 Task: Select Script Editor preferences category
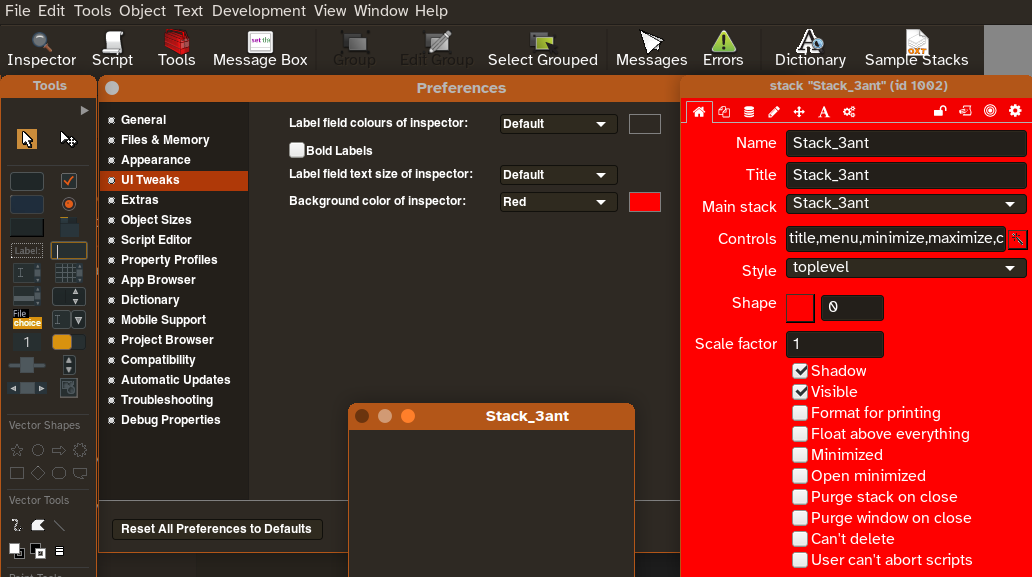pyautogui.click(x=174, y=240)
